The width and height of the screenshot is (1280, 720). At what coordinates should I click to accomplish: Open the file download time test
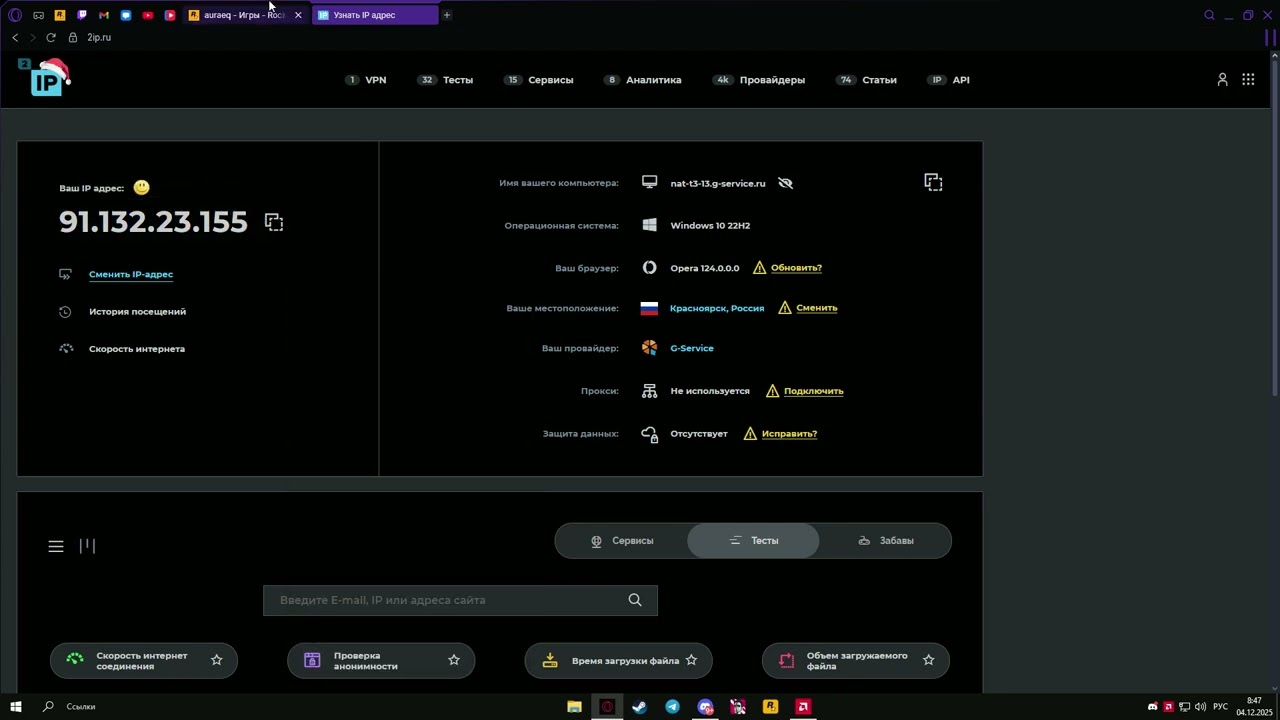pos(618,660)
